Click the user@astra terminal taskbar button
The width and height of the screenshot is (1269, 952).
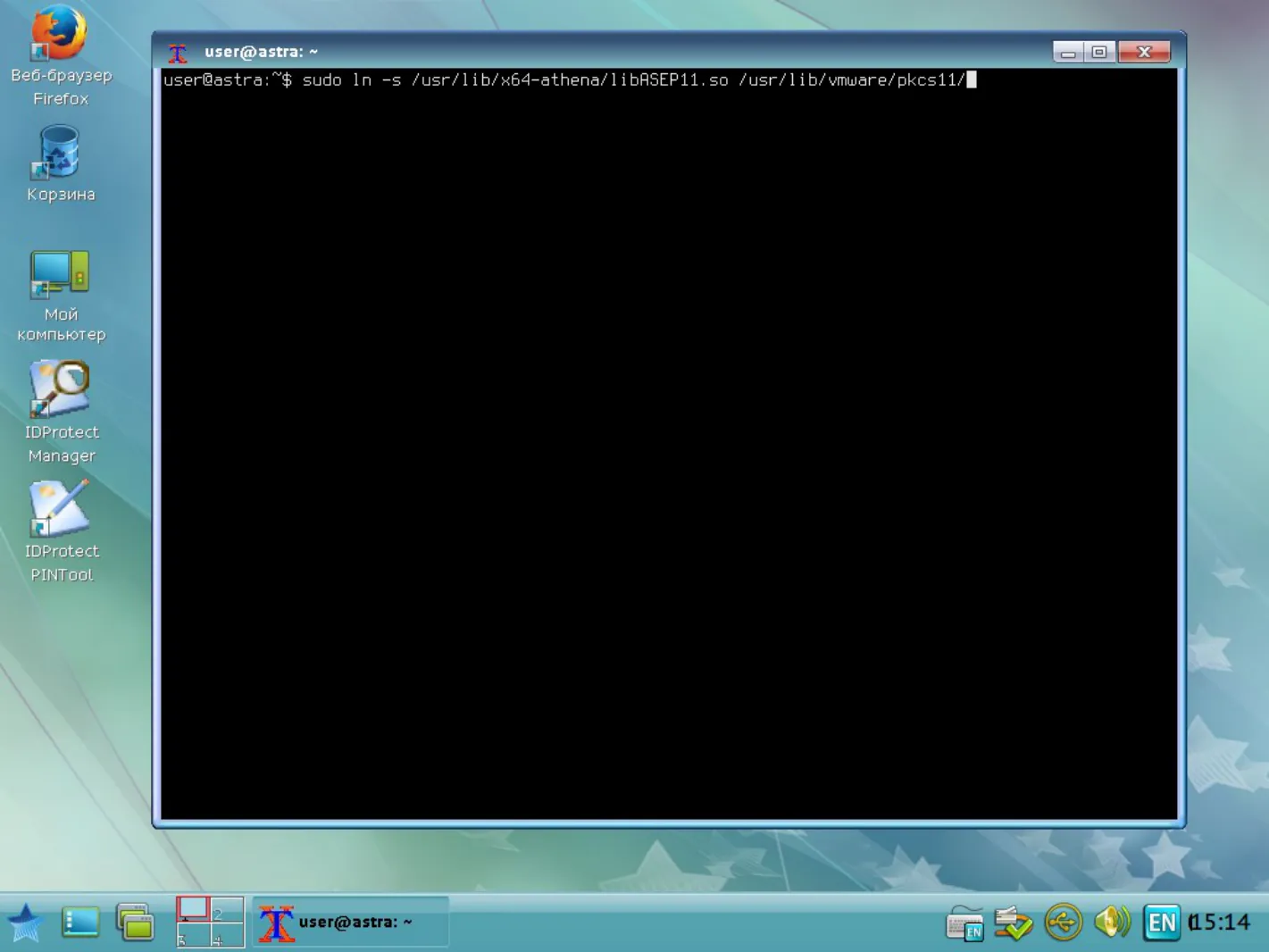[350, 923]
